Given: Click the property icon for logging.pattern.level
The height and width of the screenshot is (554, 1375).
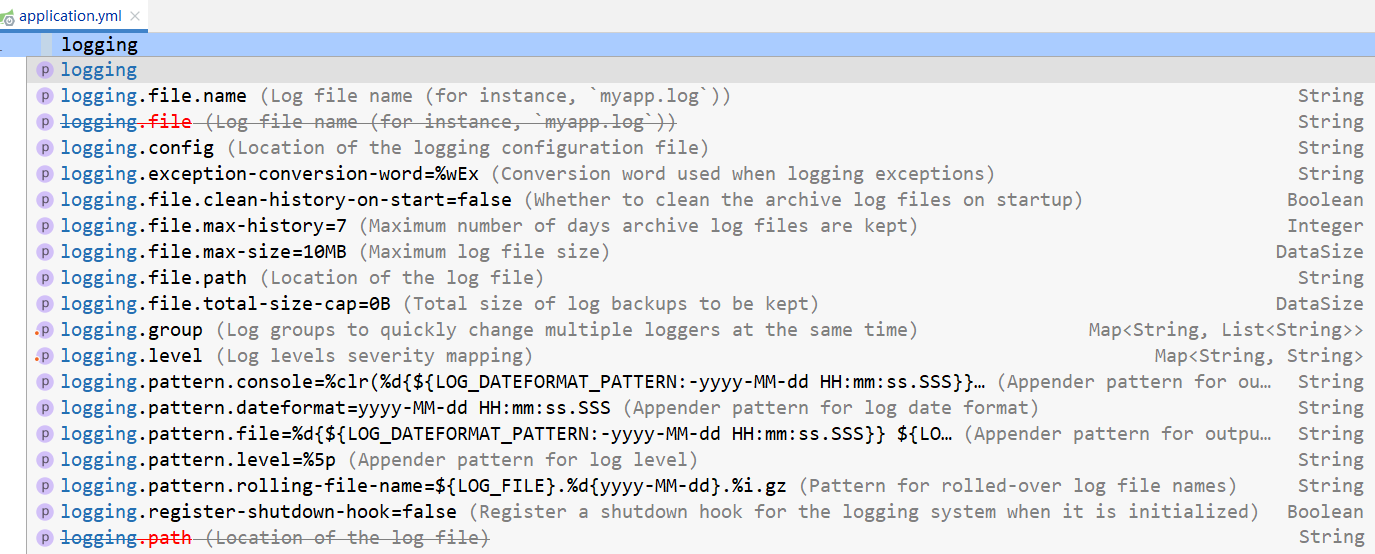Looking at the screenshot, I should (x=44, y=460).
